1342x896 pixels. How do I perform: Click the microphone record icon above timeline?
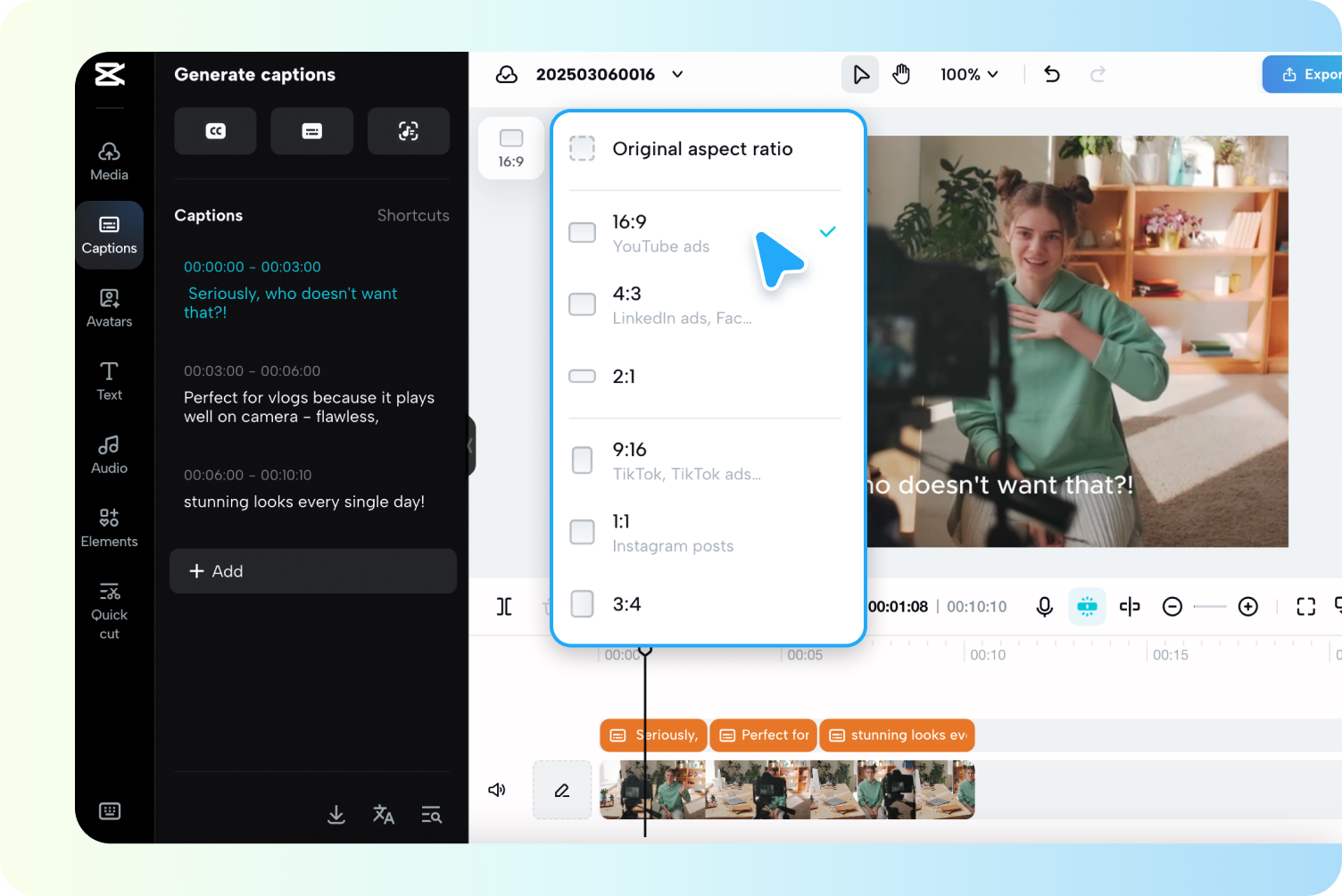[1044, 606]
